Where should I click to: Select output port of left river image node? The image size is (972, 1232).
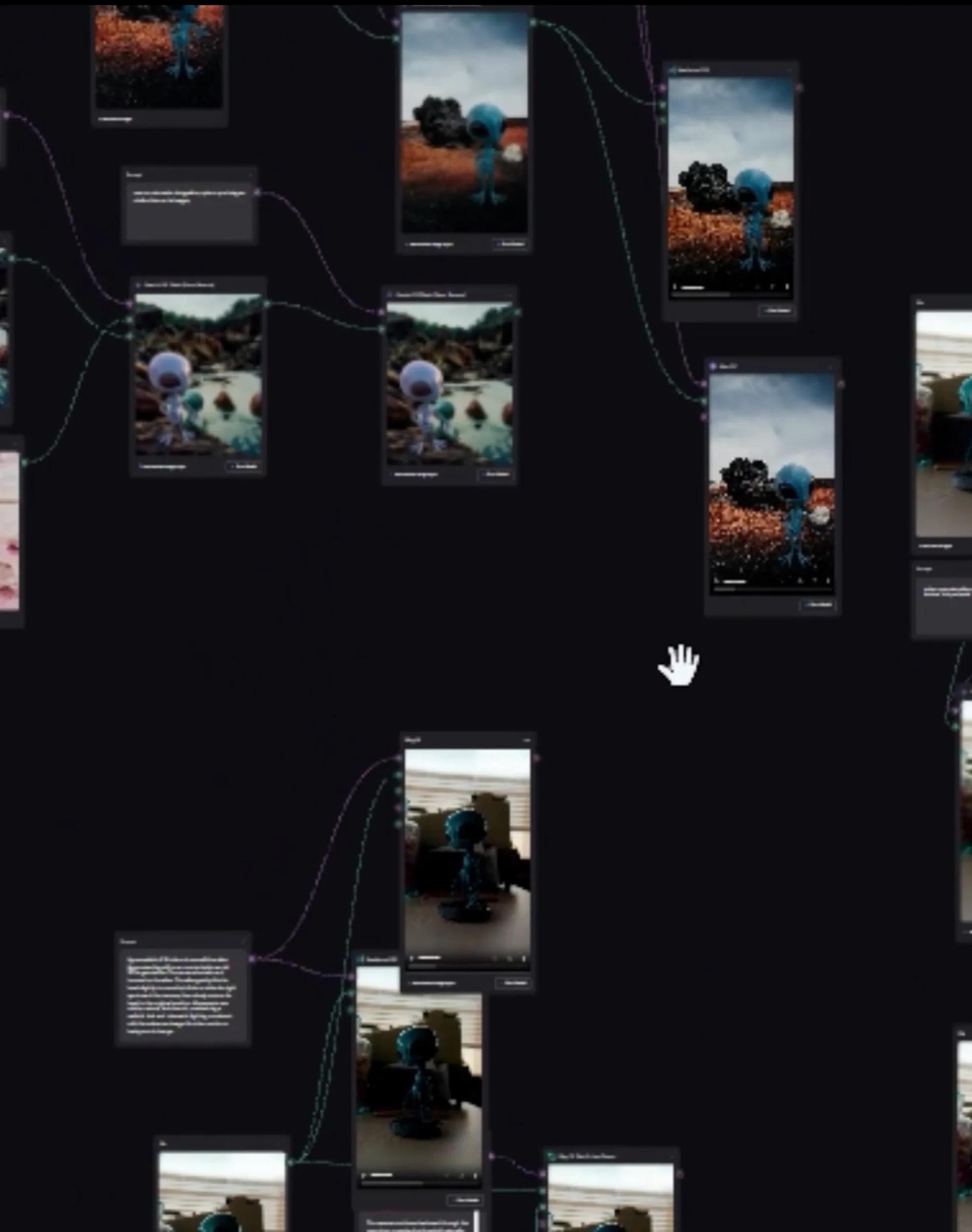tap(266, 305)
